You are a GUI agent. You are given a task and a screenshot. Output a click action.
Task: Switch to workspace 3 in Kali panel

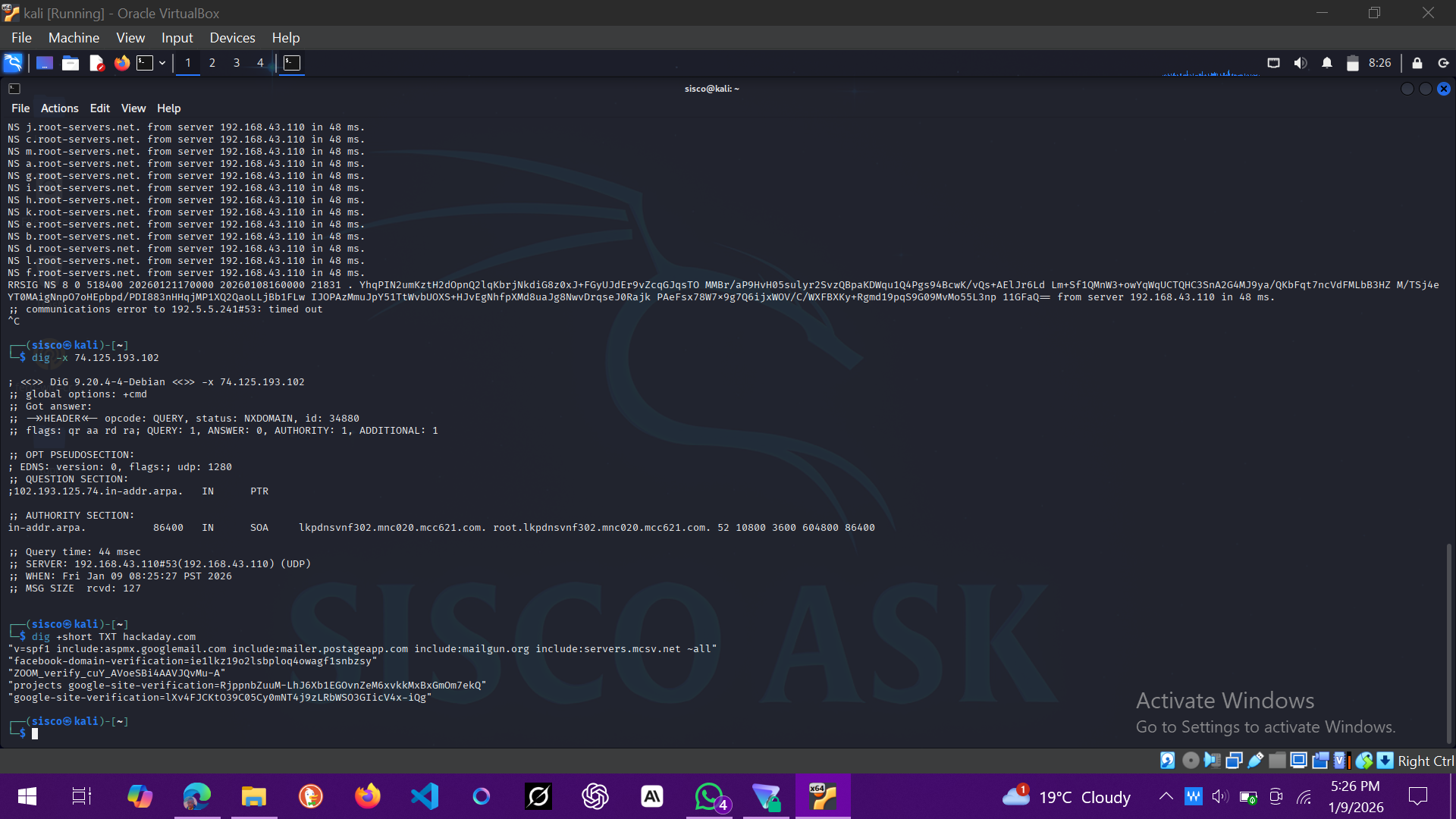[237, 63]
